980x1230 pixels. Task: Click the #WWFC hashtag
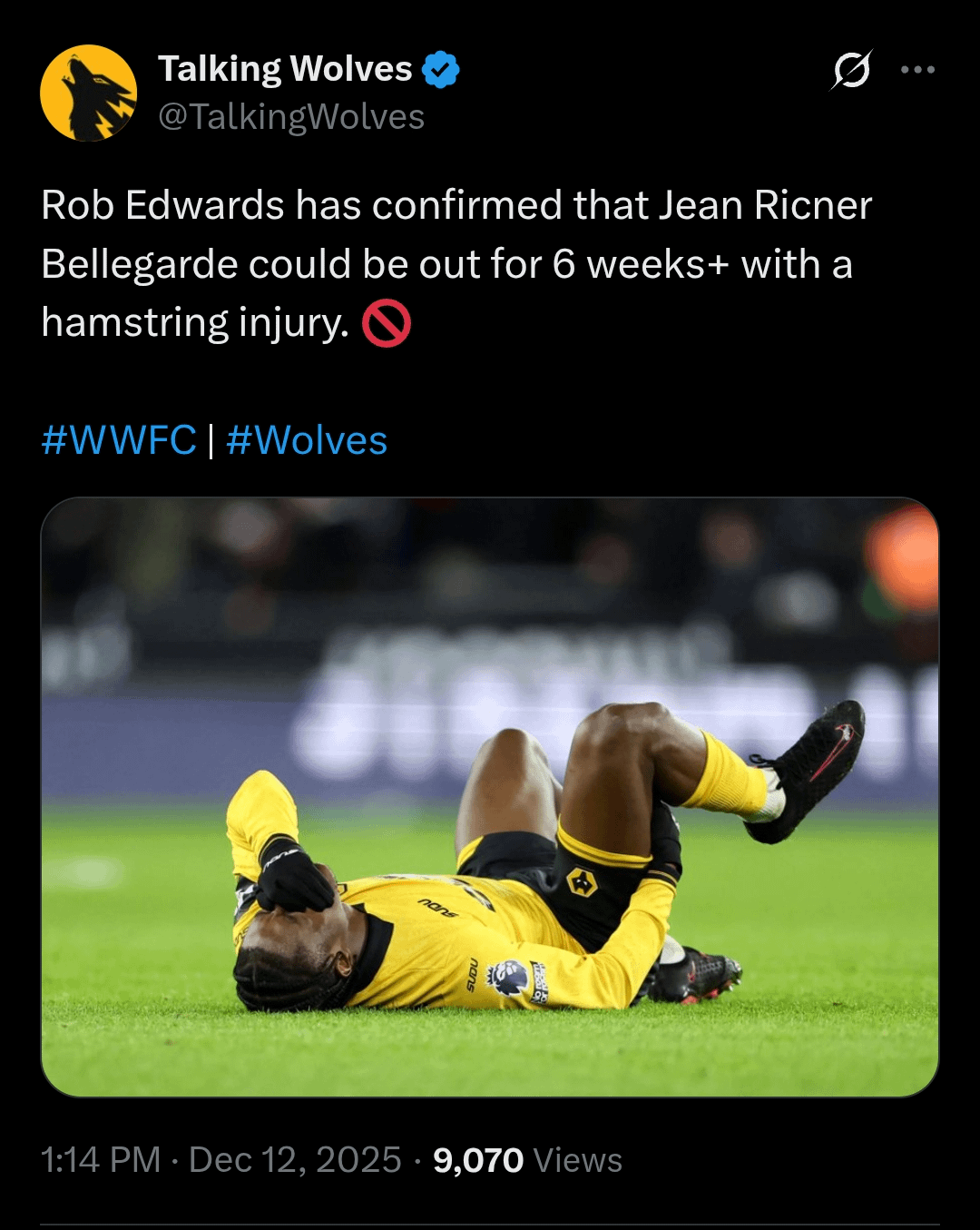pos(119,441)
